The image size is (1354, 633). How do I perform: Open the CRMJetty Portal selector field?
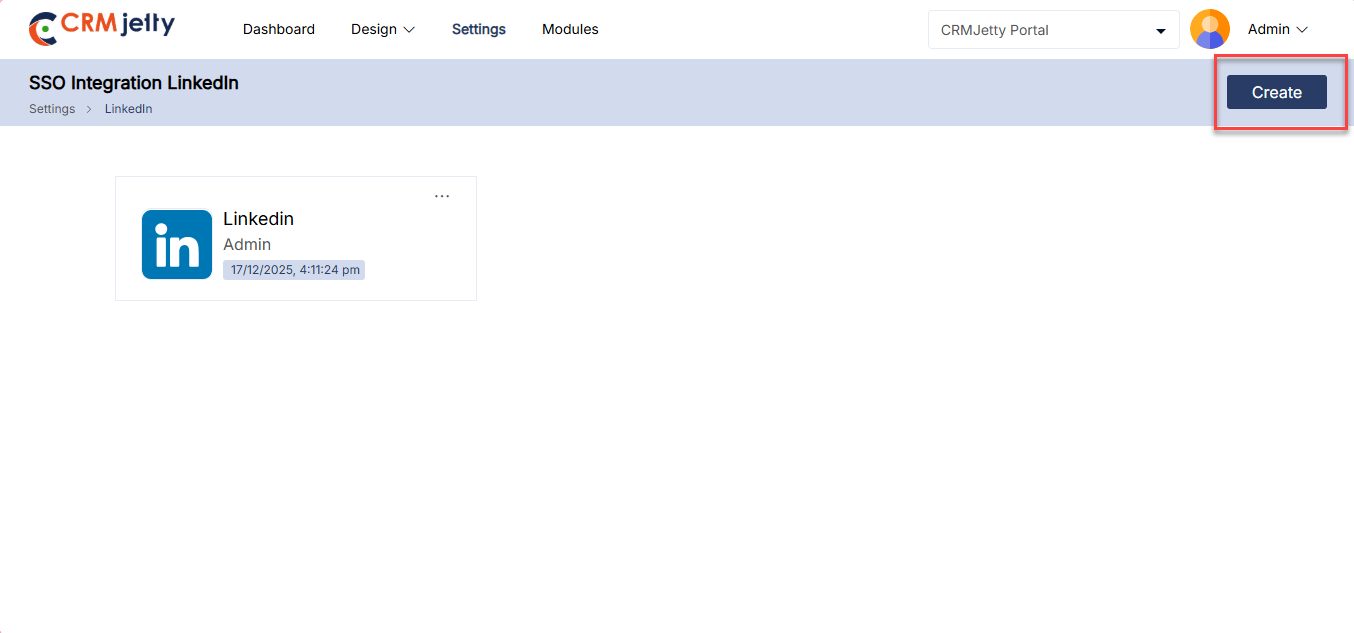(x=1040, y=30)
